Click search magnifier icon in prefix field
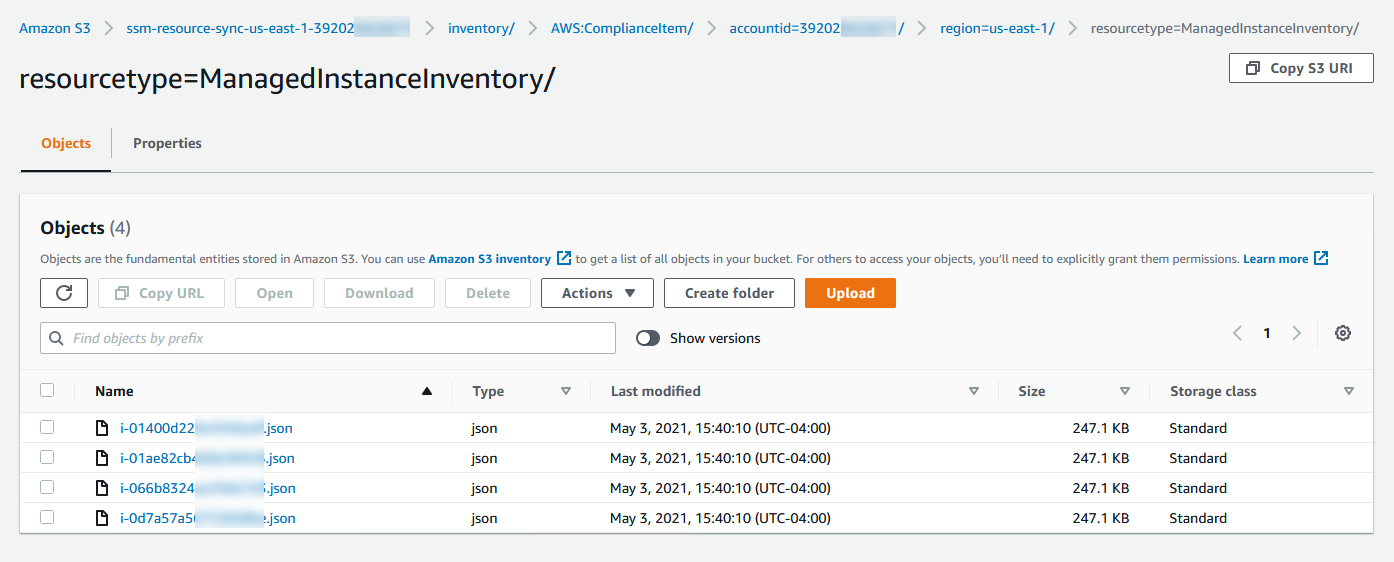The height and width of the screenshot is (562, 1394). [56, 338]
